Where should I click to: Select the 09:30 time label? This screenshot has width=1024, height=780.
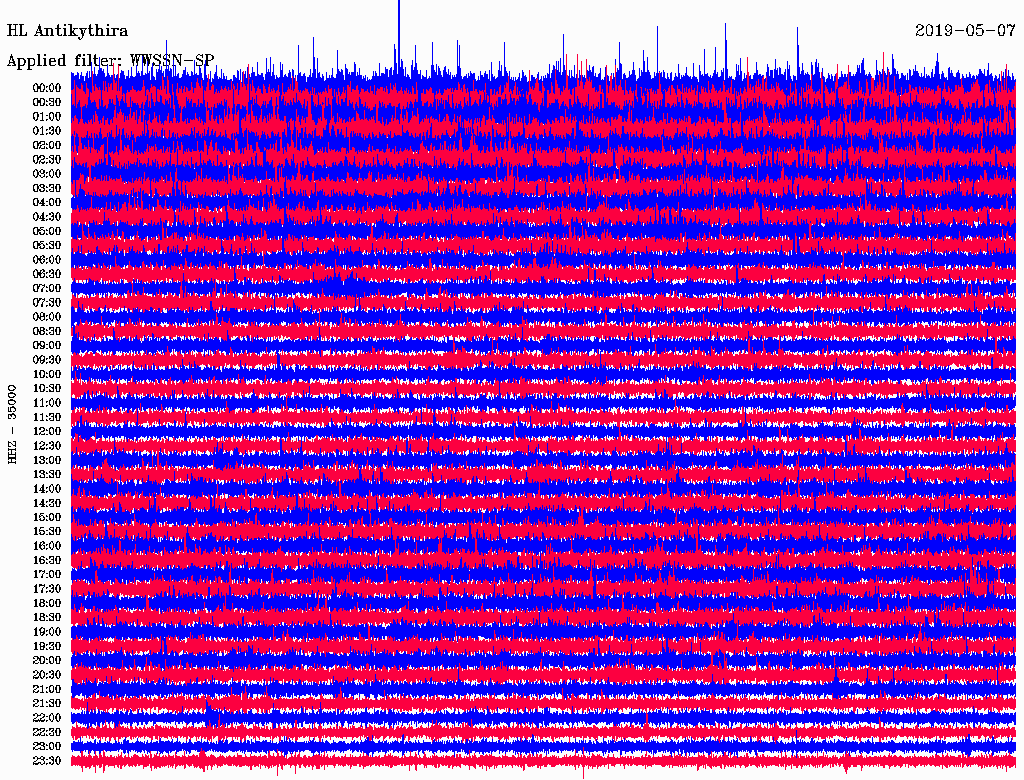[x=46, y=360]
